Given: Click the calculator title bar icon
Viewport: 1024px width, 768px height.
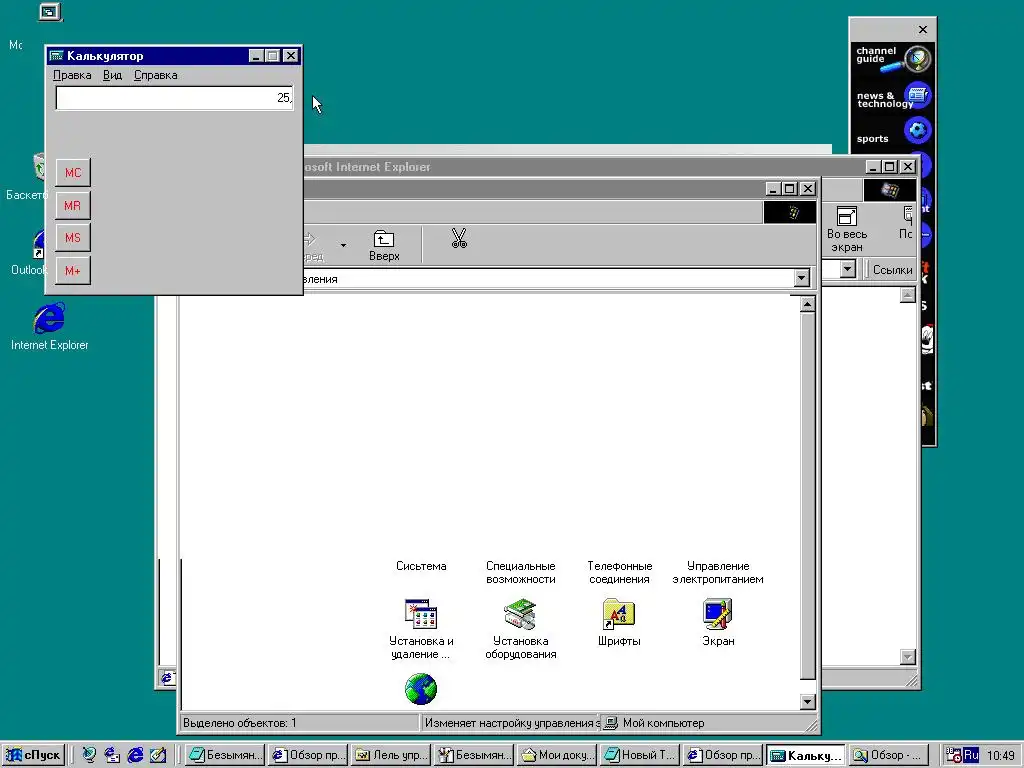Looking at the screenshot, I should (x=57, y=56).
